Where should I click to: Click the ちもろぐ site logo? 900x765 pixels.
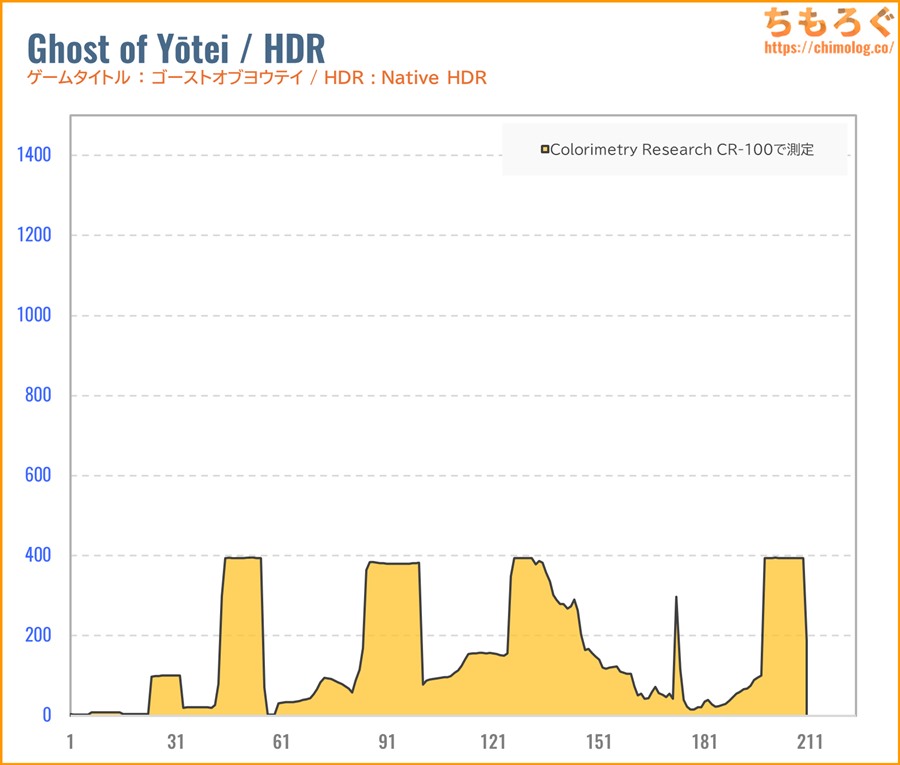[822, 22]
